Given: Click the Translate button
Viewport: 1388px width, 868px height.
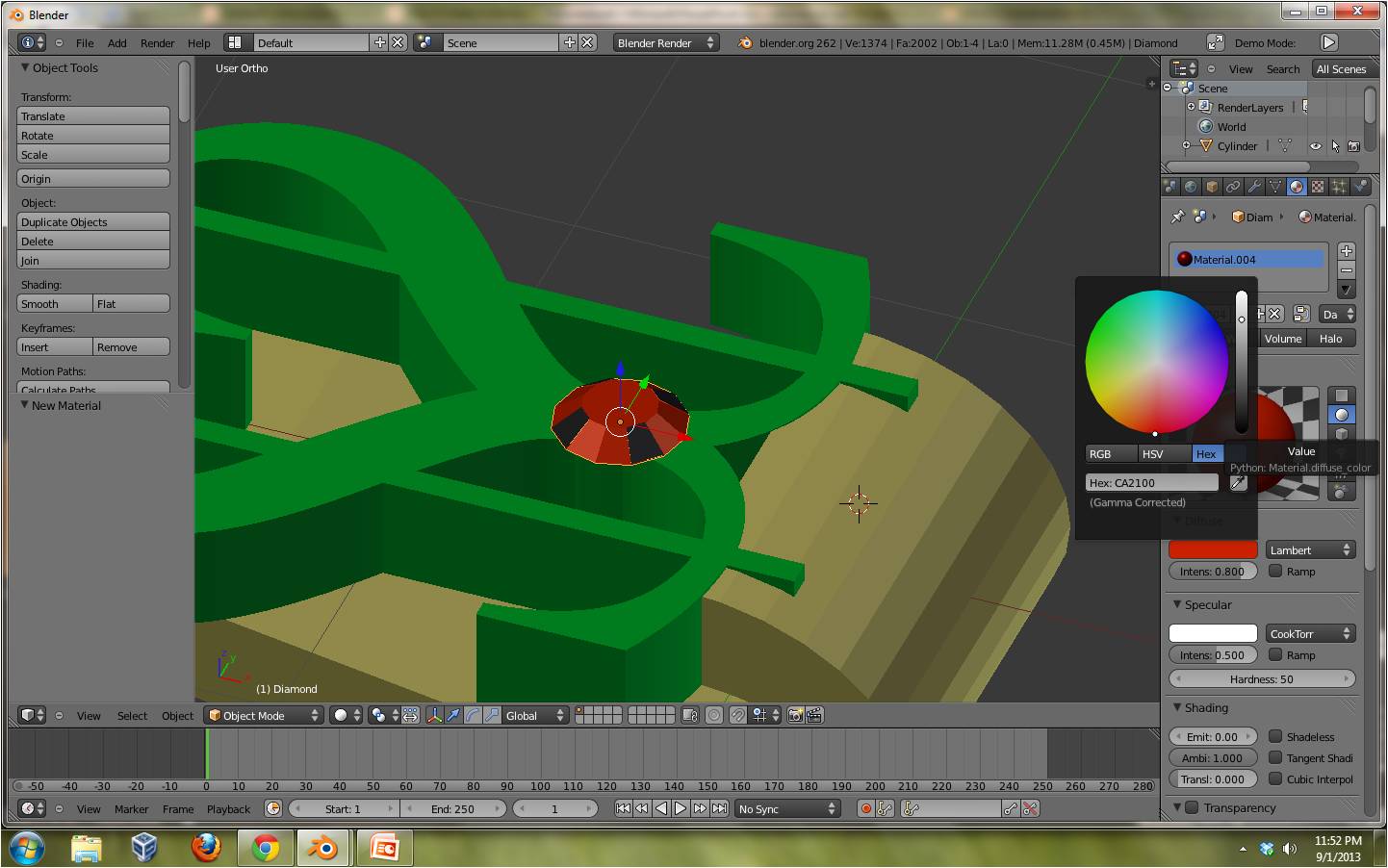Looking at the screenshot, I should coord(93,115).
